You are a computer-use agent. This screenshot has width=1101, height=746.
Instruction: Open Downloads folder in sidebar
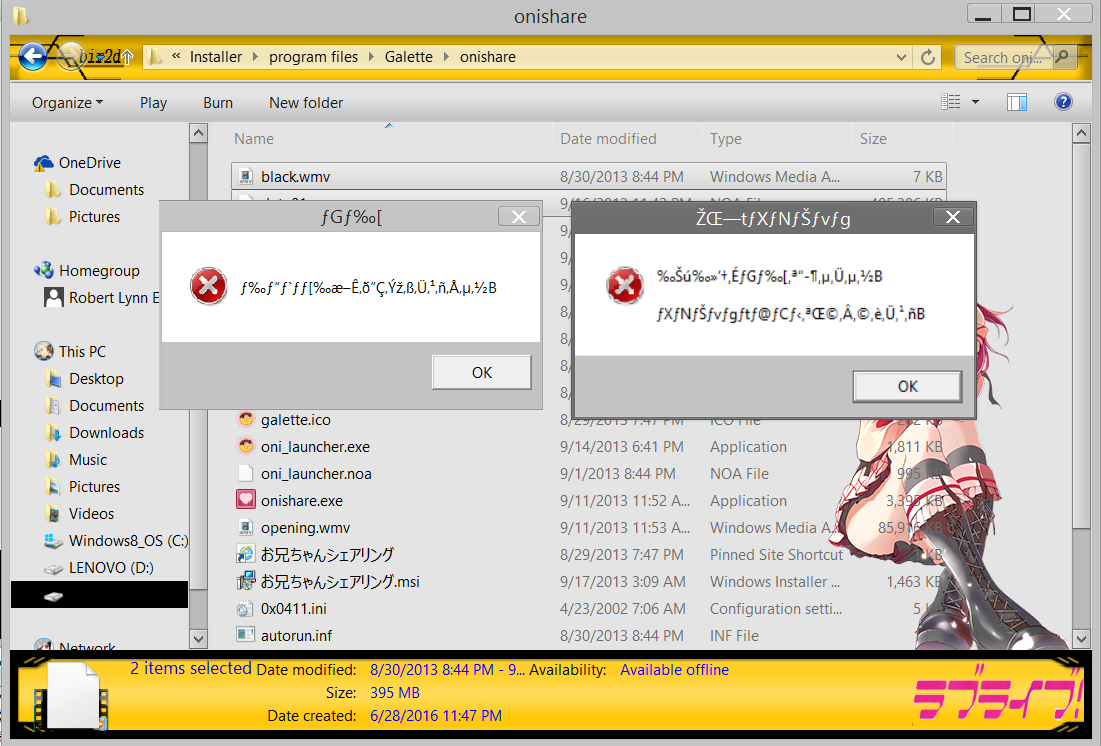click(x=106, y=433)
